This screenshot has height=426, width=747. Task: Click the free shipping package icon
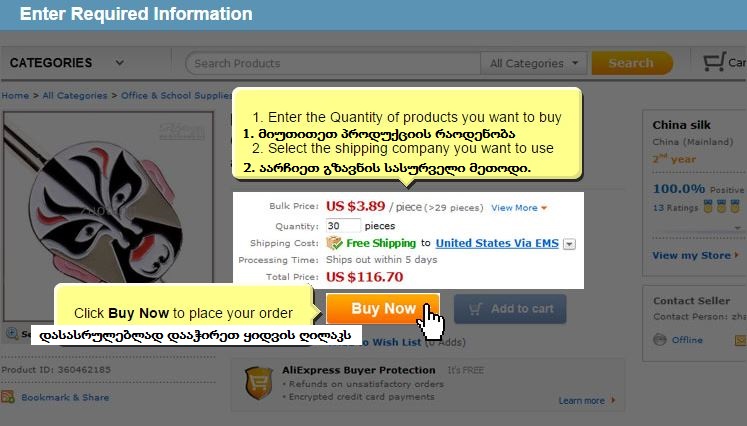[x=334, y=243]
